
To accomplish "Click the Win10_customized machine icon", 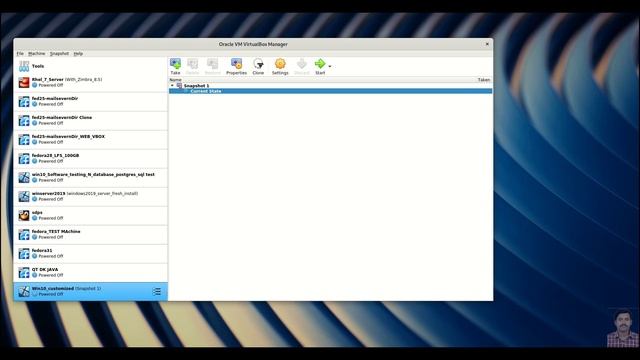I will 24,291.
